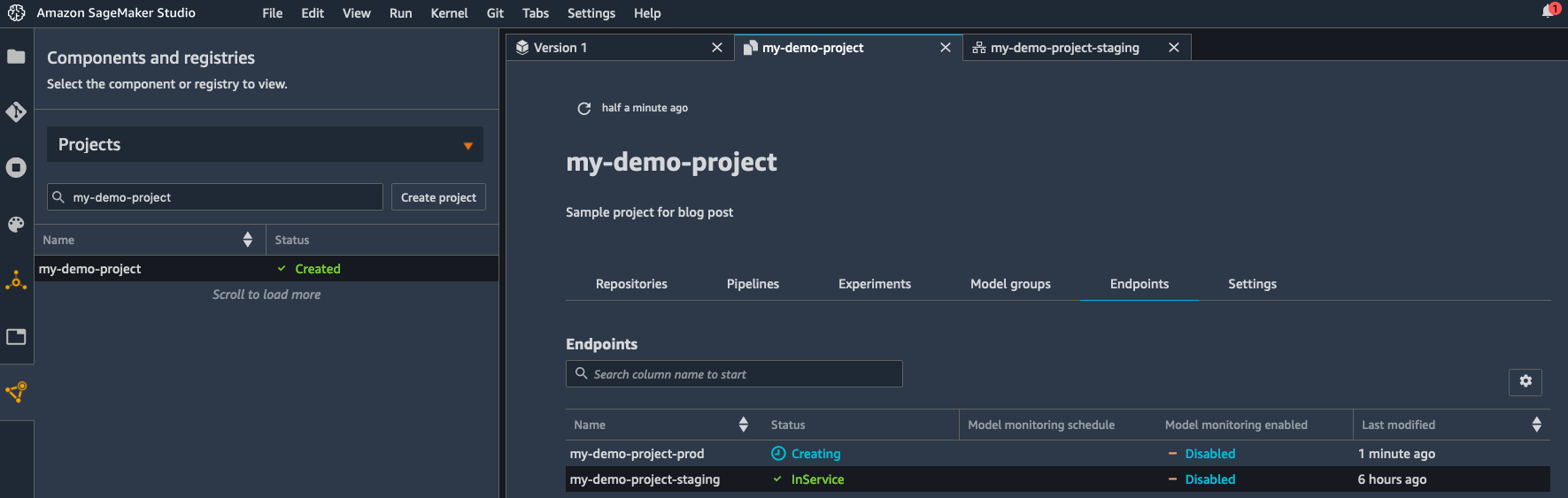
Task: Click the notification bell icon
Action: (1550, 11)
